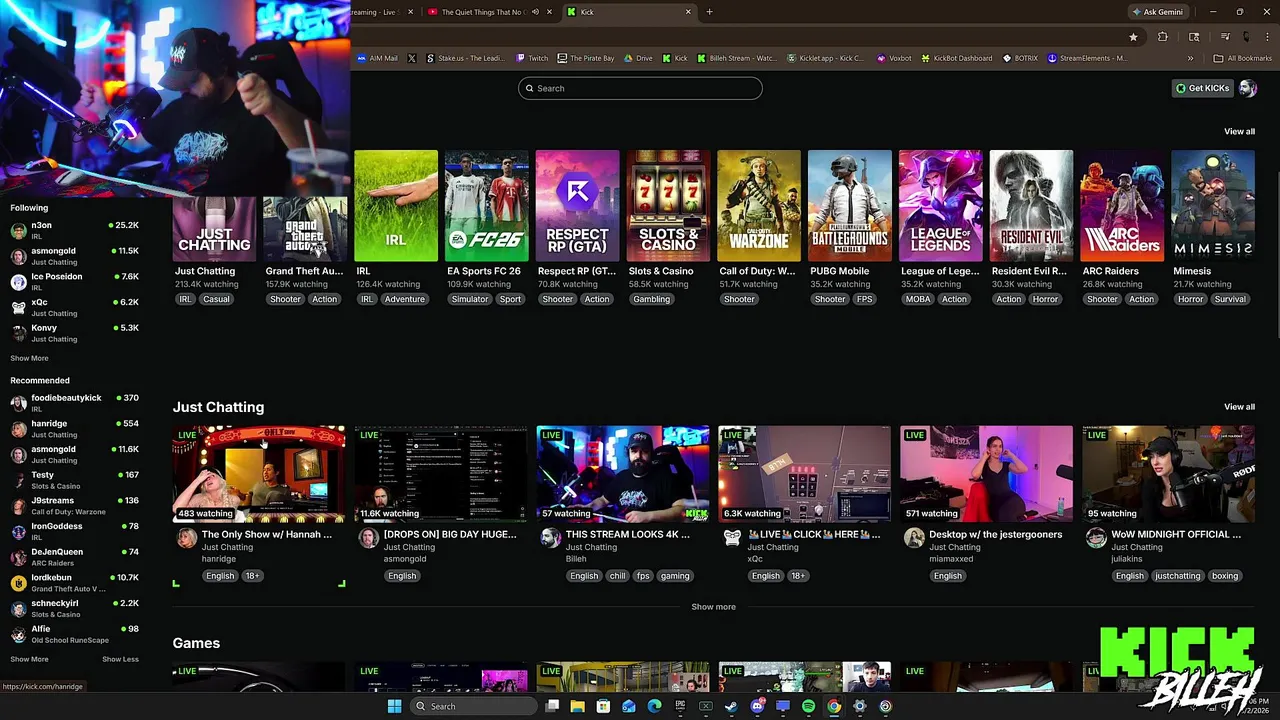Open the Slots & Casino category cover

click(668, 206)
